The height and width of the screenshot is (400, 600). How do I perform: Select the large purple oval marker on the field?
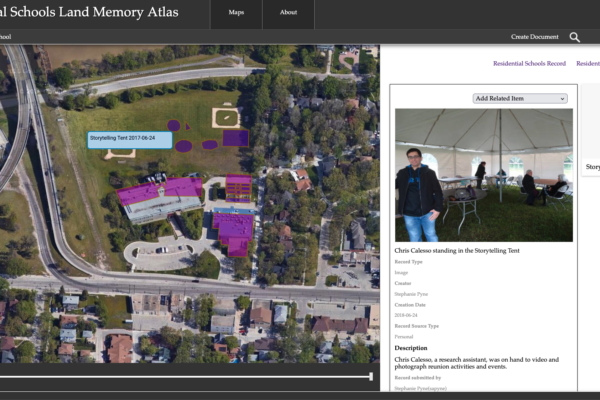[x=184, y=146]
